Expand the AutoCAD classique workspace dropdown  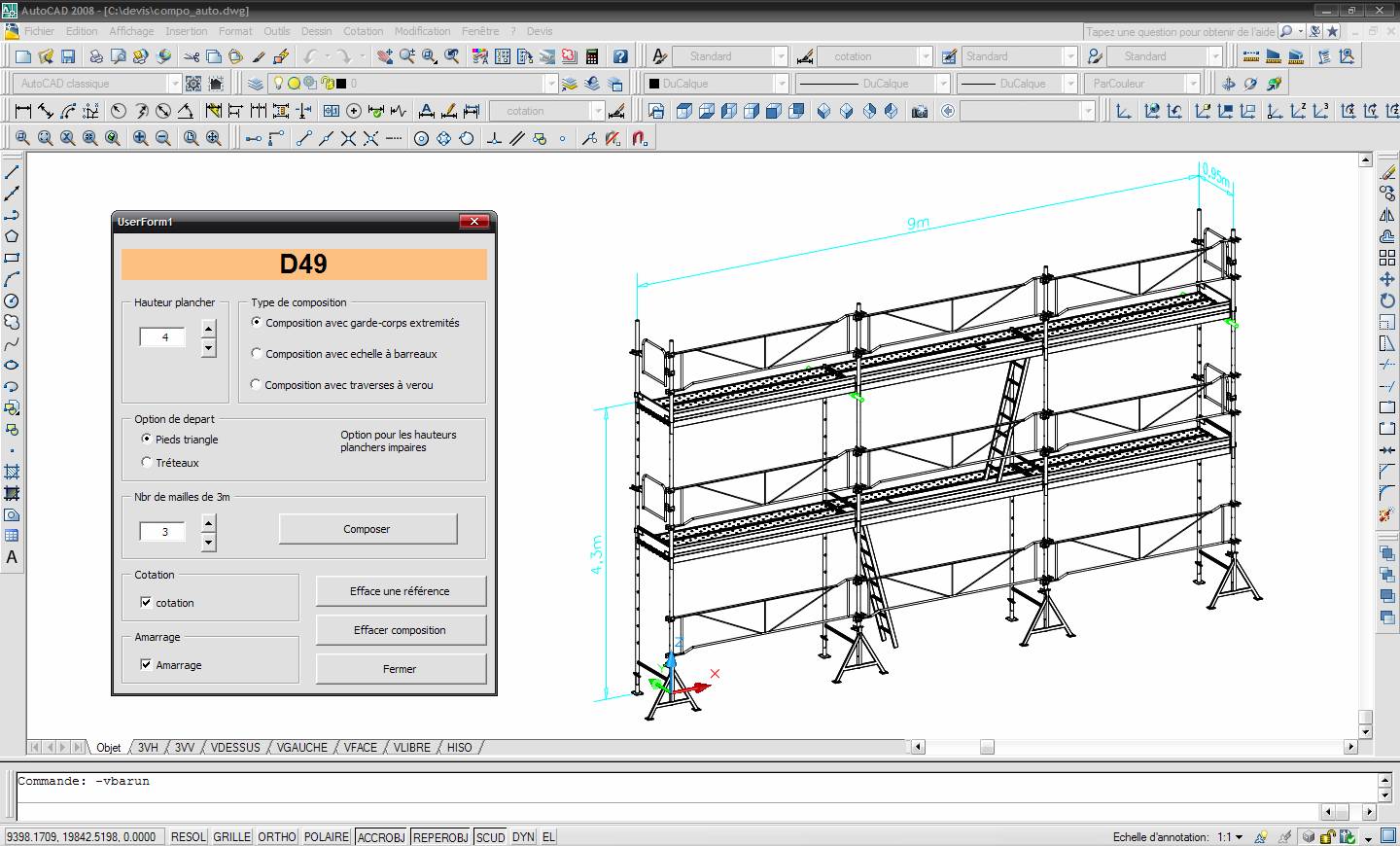174,84
